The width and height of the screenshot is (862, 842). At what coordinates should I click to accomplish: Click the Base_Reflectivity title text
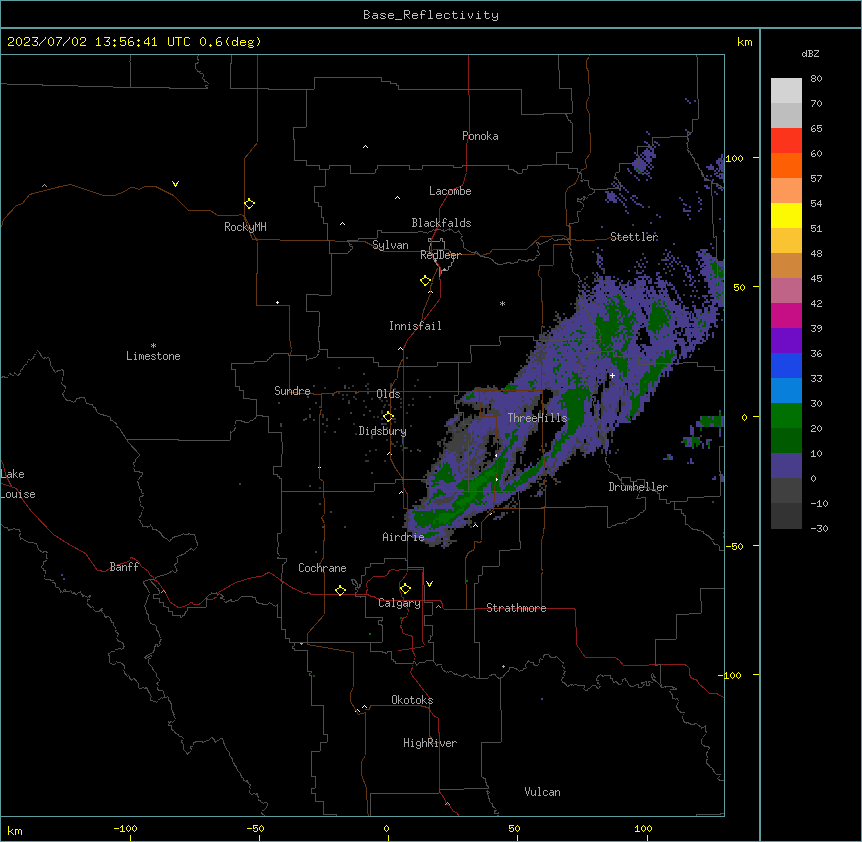coord(431,15)
